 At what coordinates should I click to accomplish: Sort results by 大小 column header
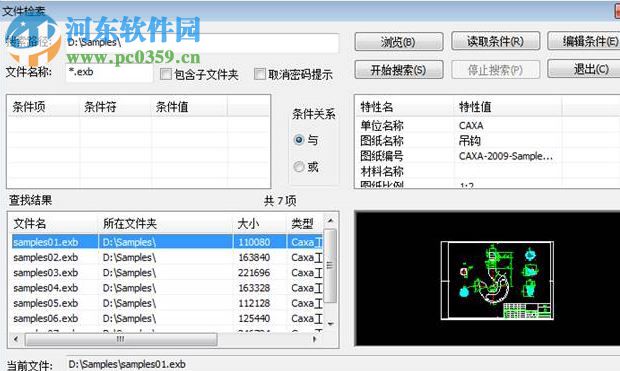[259, 224]
